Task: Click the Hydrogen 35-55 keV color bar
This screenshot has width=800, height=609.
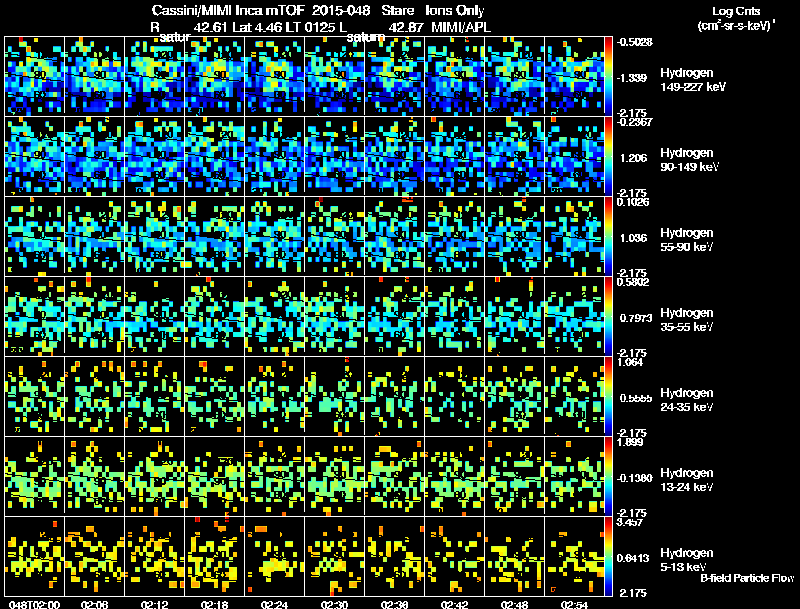Action: [608, 316]
